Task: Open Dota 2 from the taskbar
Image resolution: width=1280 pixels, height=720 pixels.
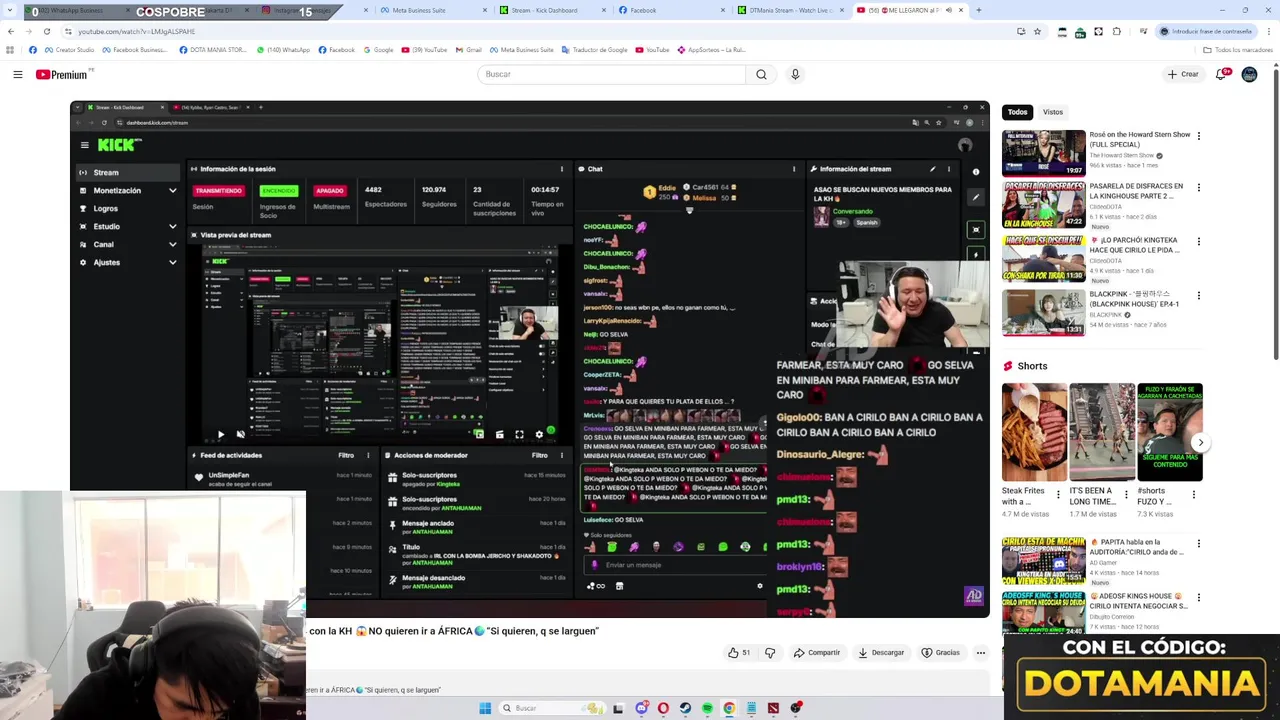Action: pyautogui.click(x=773, y=708)
